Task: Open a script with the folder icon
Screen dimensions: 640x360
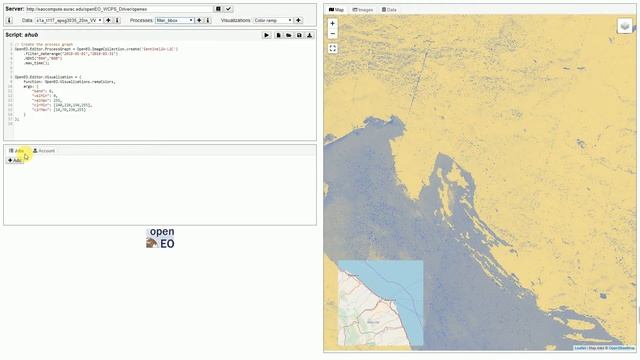Action: pos(289,36)
